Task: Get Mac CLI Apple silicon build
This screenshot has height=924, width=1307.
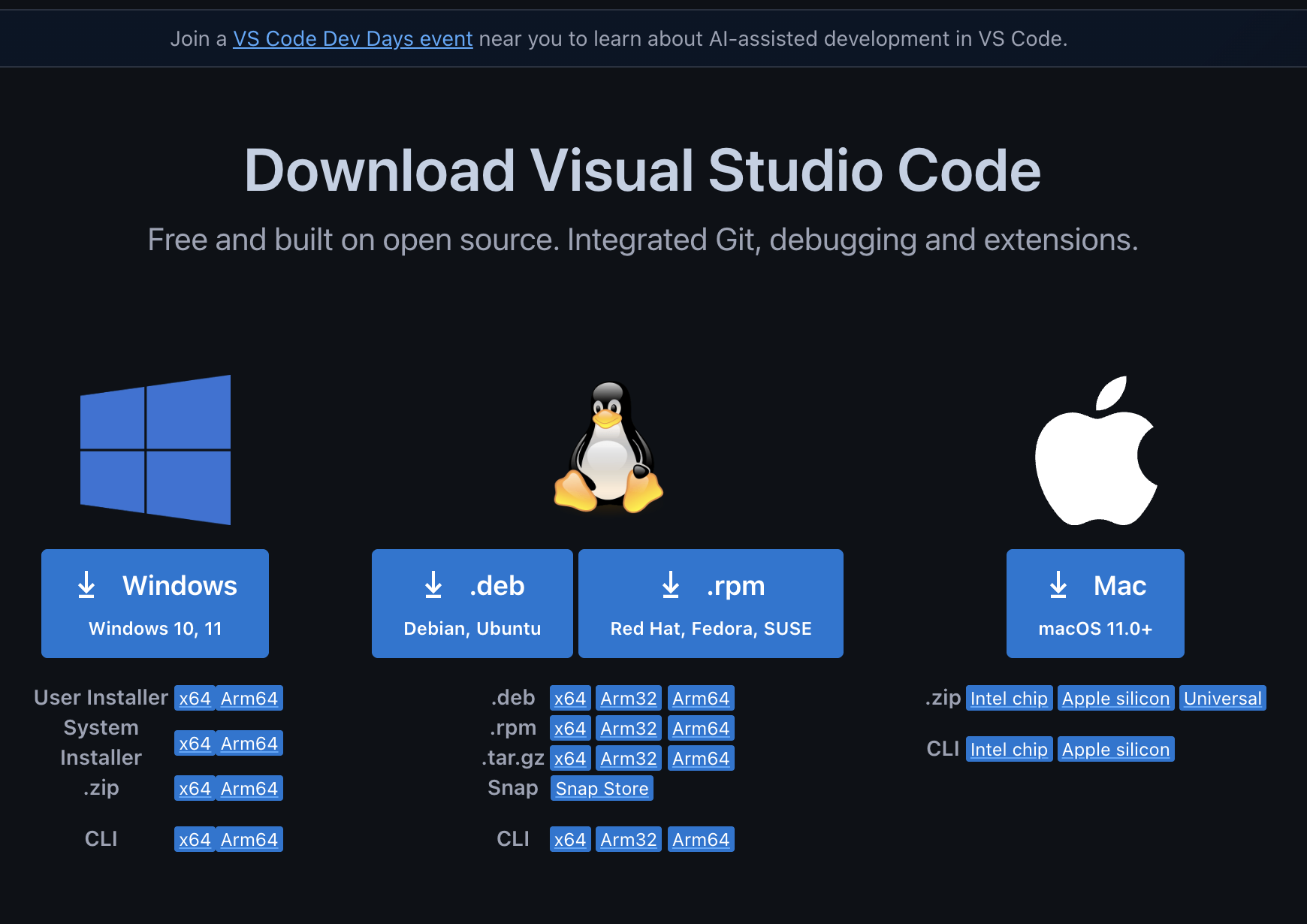Action: point(1115,749)
